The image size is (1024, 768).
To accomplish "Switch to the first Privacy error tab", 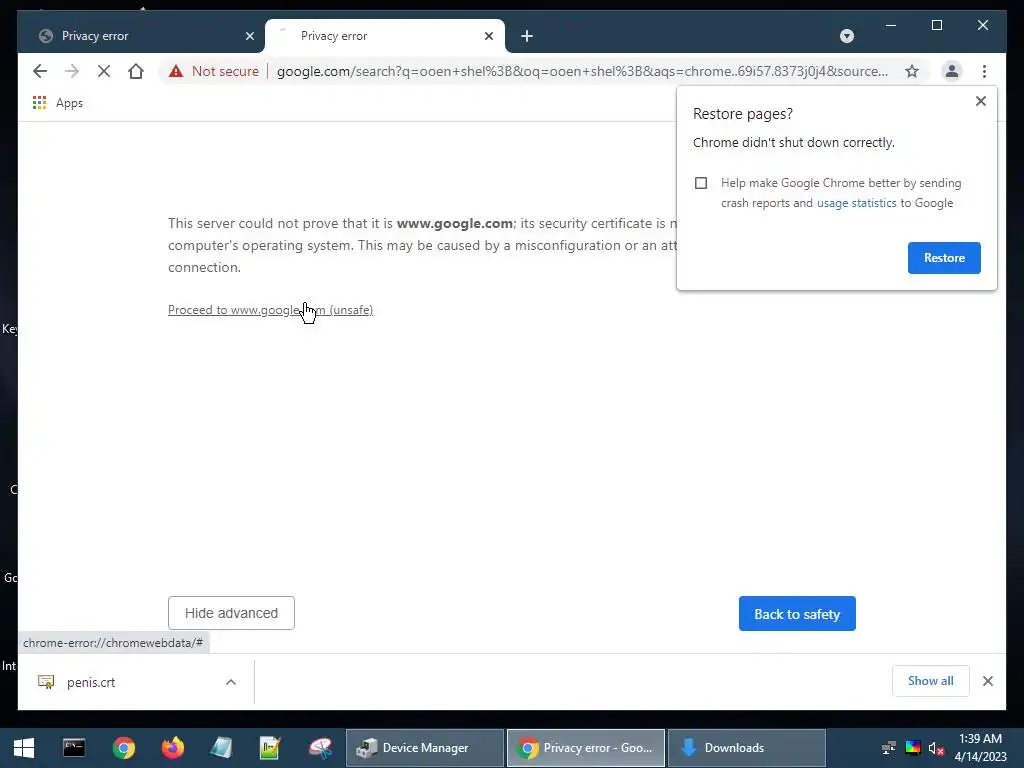I will click(x=140, y=36).
